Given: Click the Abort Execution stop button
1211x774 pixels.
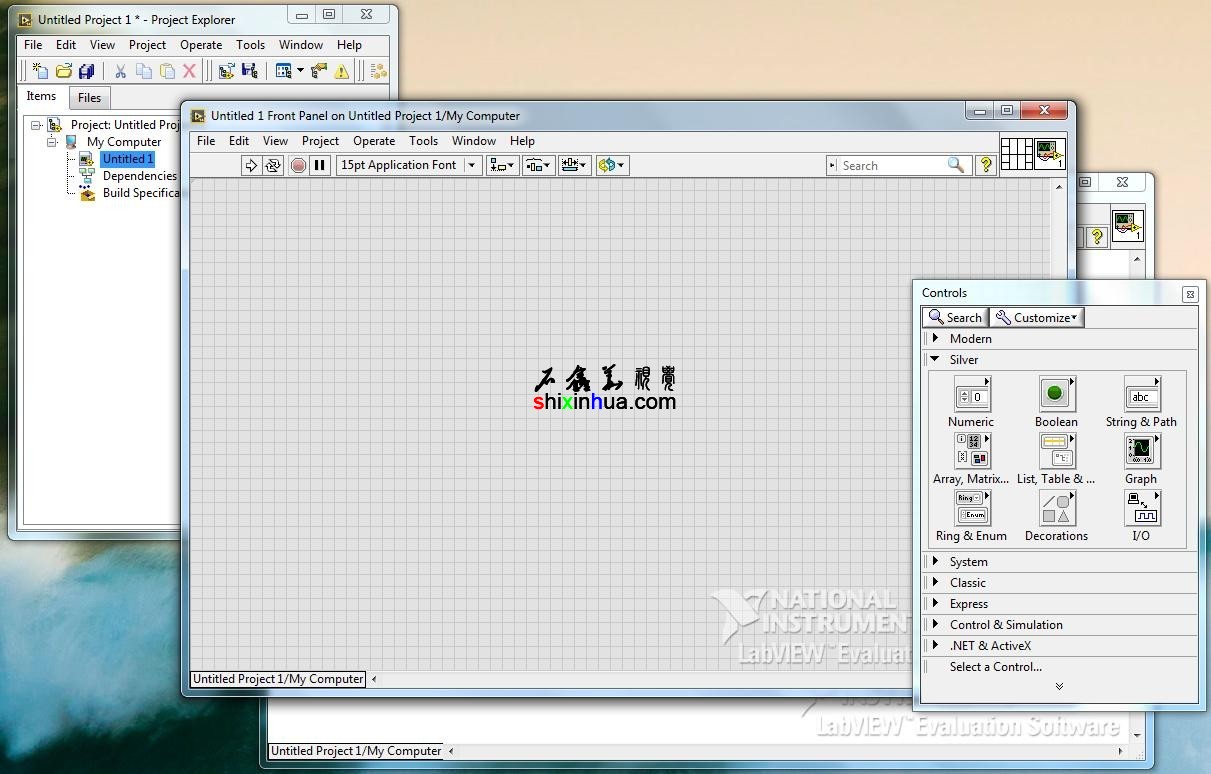Looking at the screenshot, I should (298, 166).
